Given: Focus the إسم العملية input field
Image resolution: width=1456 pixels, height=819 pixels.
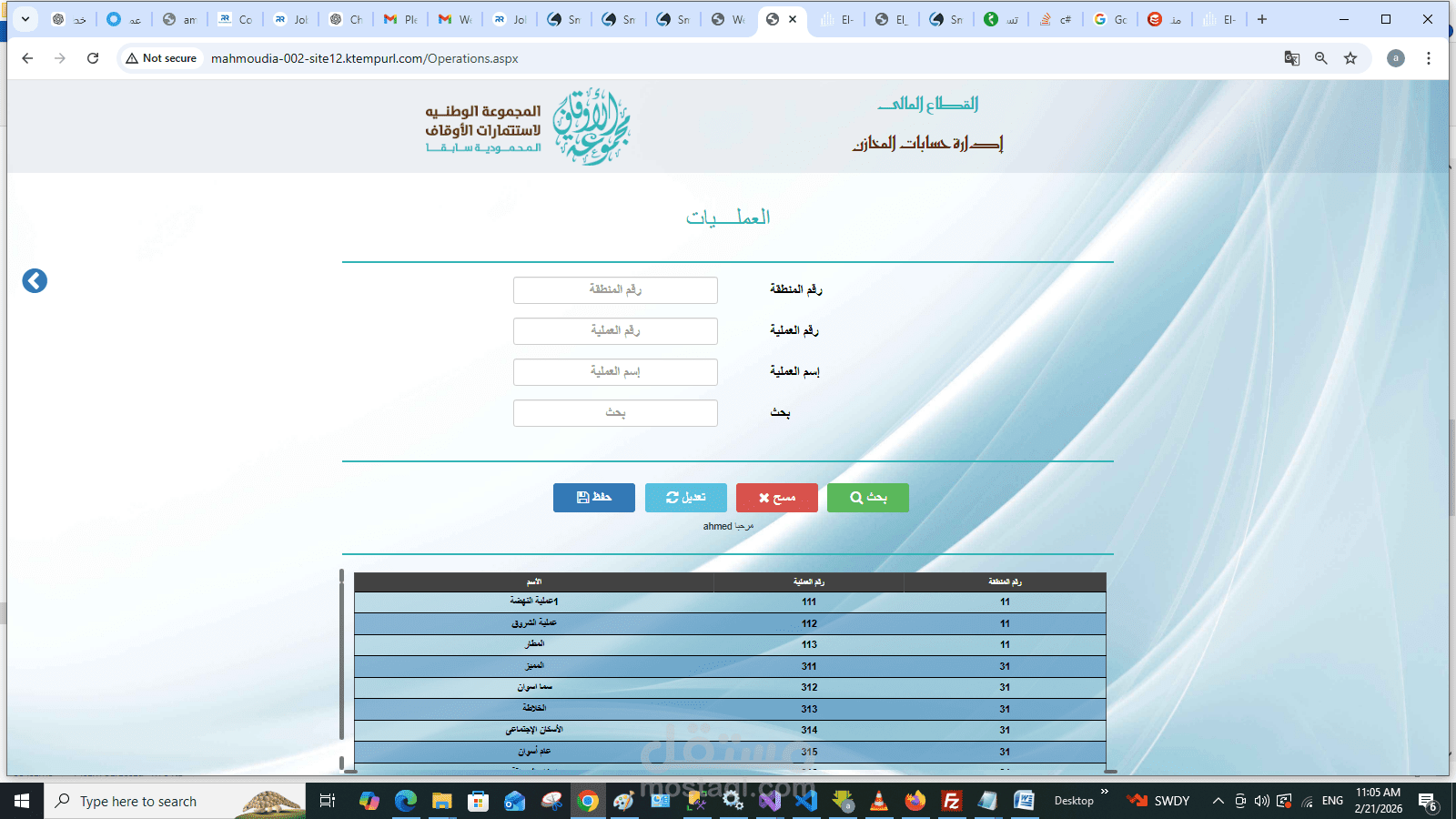Looking at the screenshot, I should (x=615, y=372).
